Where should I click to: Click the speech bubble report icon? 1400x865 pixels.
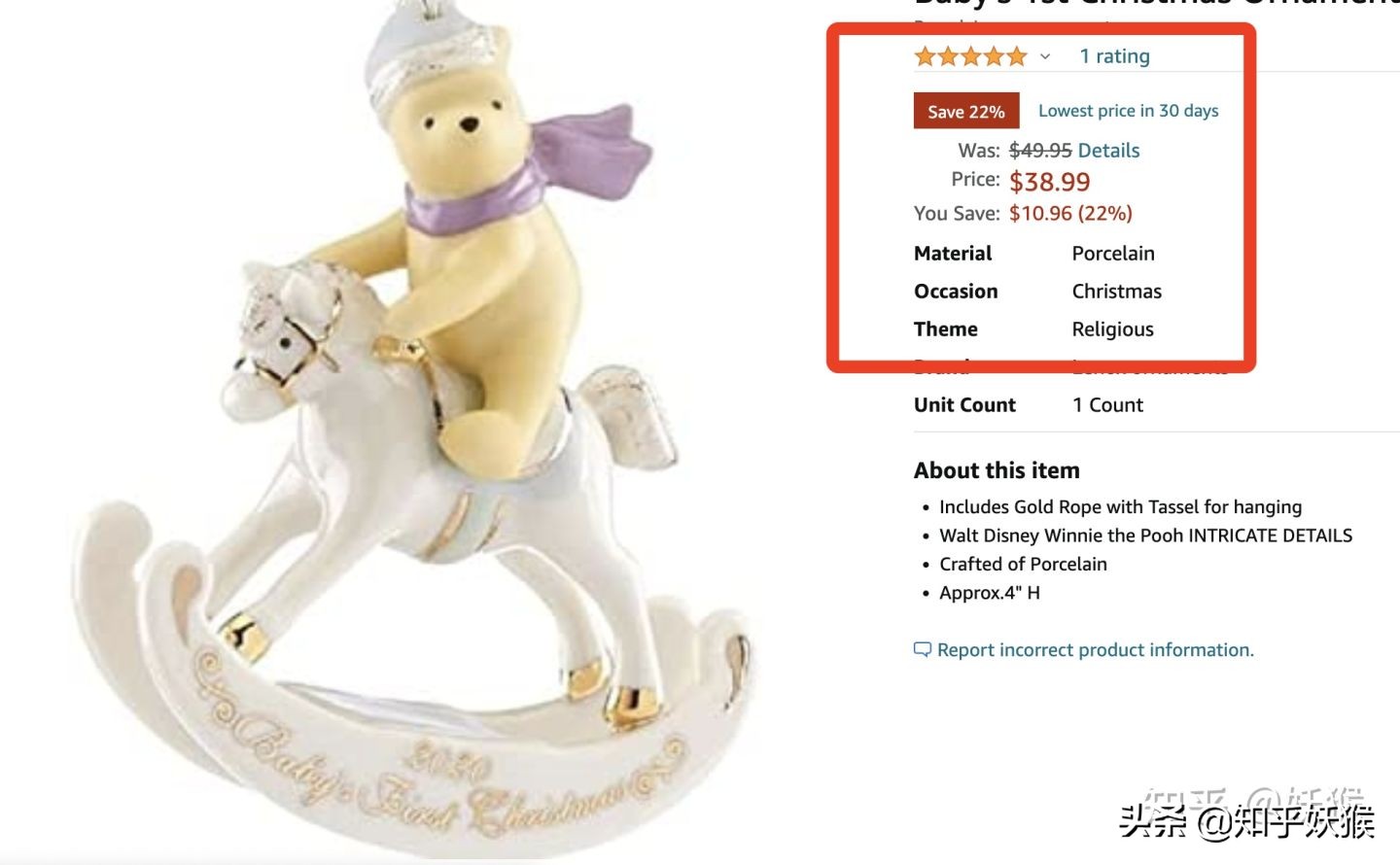coord(922,649)
